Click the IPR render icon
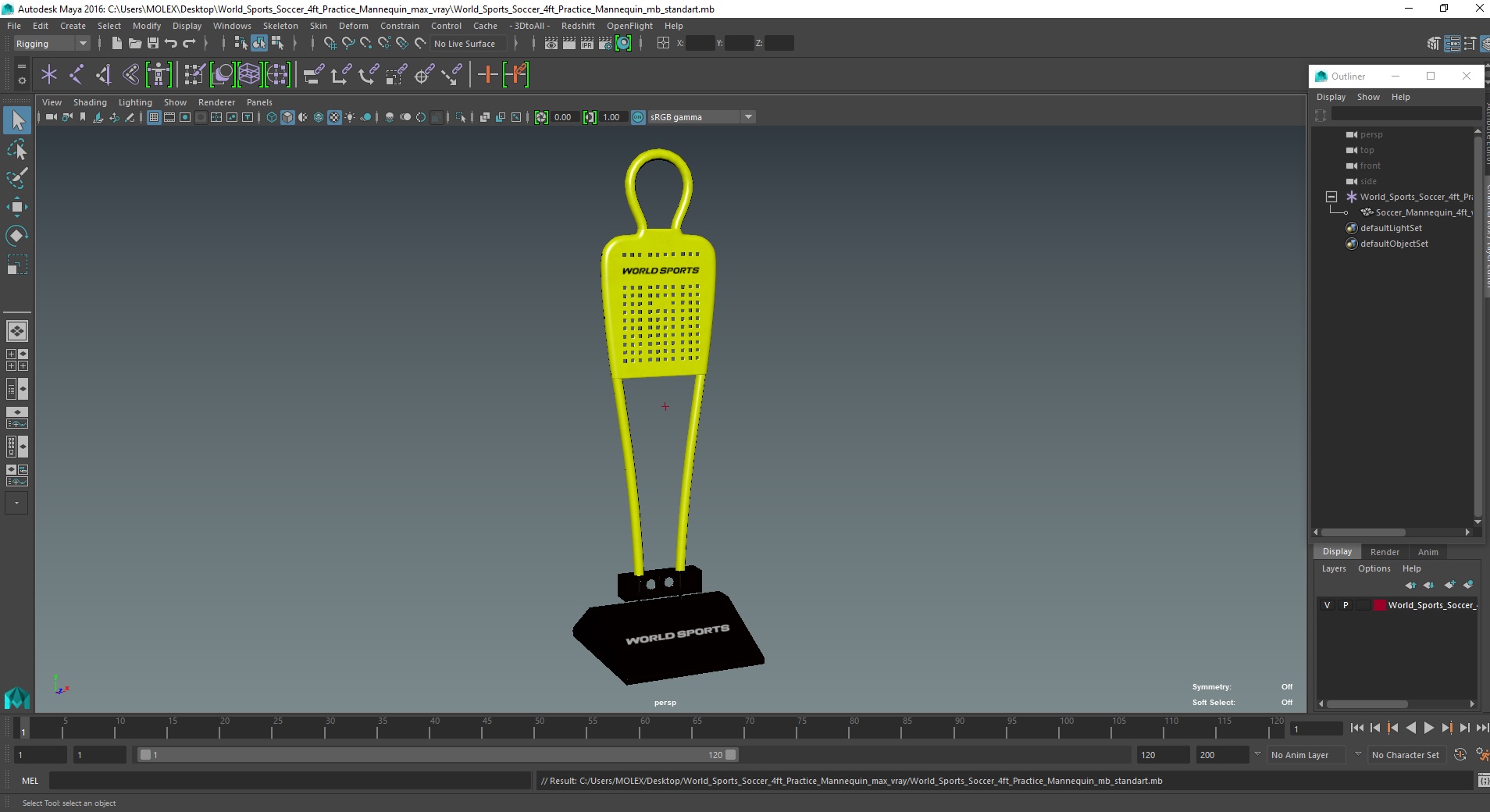The height and width of the screenshot is (812, 1490). [x=587, y=44]
